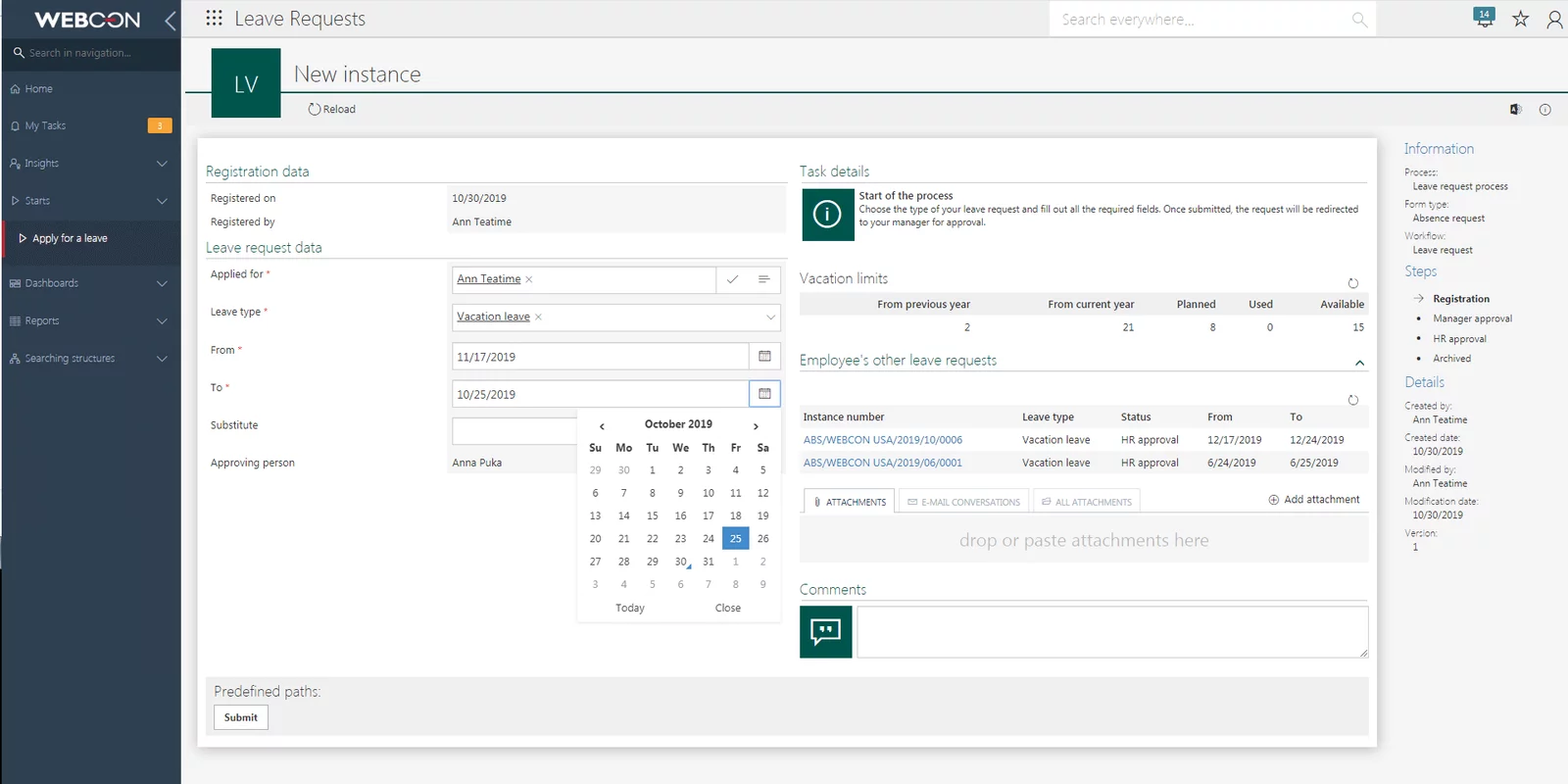The width and height of the screenshot is (1568, 784).
Task: Open the Leave type dropdown arrow
Action: [x=770, y=318]
